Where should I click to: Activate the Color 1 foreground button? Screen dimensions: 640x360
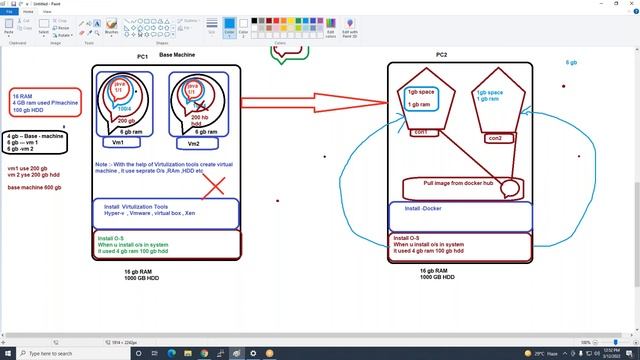click(229, 28)
